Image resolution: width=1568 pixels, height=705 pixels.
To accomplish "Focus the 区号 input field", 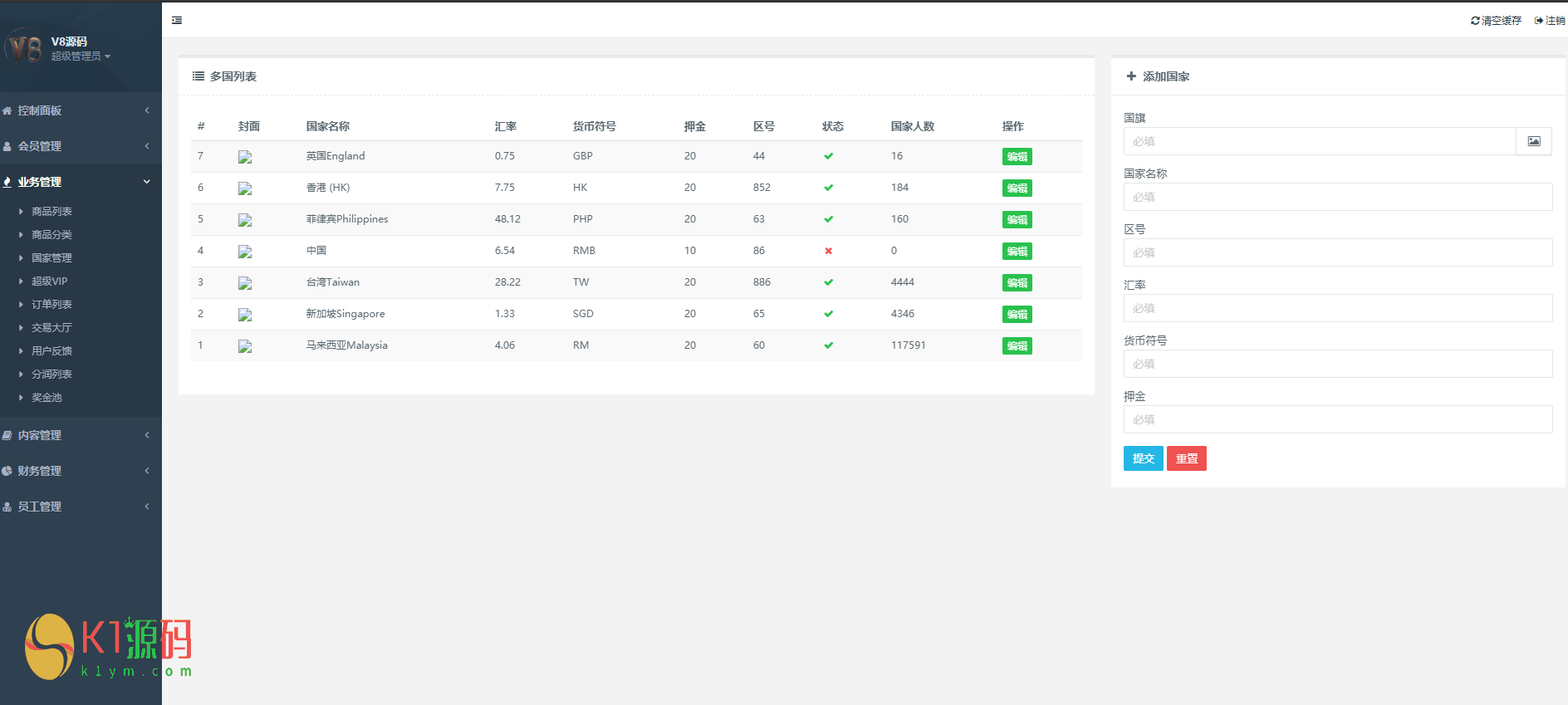I will coord(1338,252).
